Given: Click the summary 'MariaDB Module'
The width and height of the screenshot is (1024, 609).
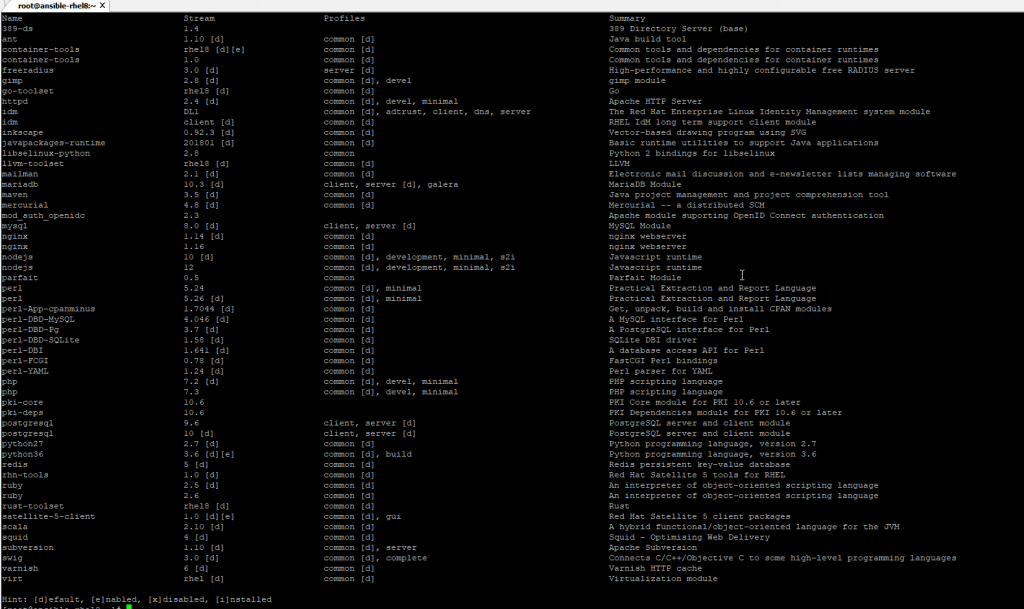Looking at the screenshot, I should tap(645, 185).
